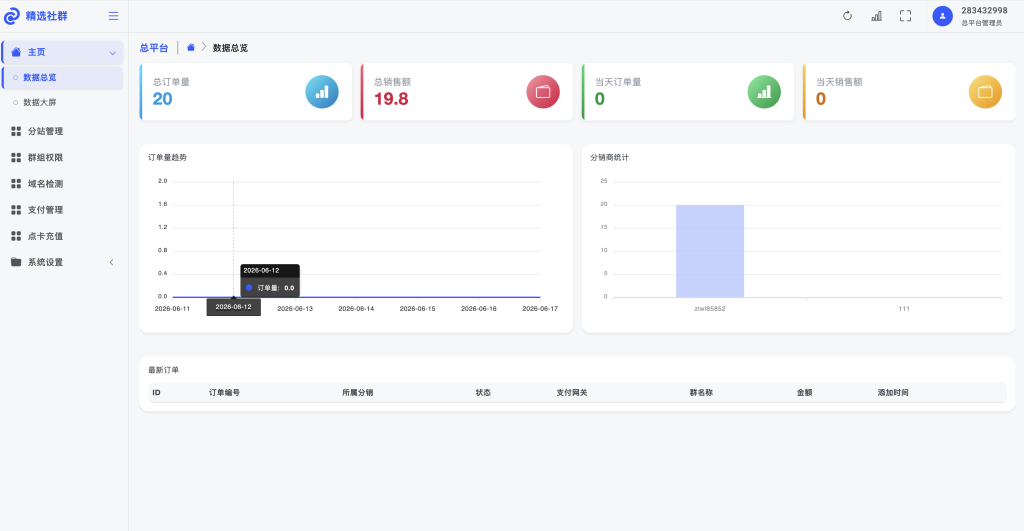This screenshot has height=531, width=1024.
Task: Click the 总平台管理员 role label
Action: point(982,23)
